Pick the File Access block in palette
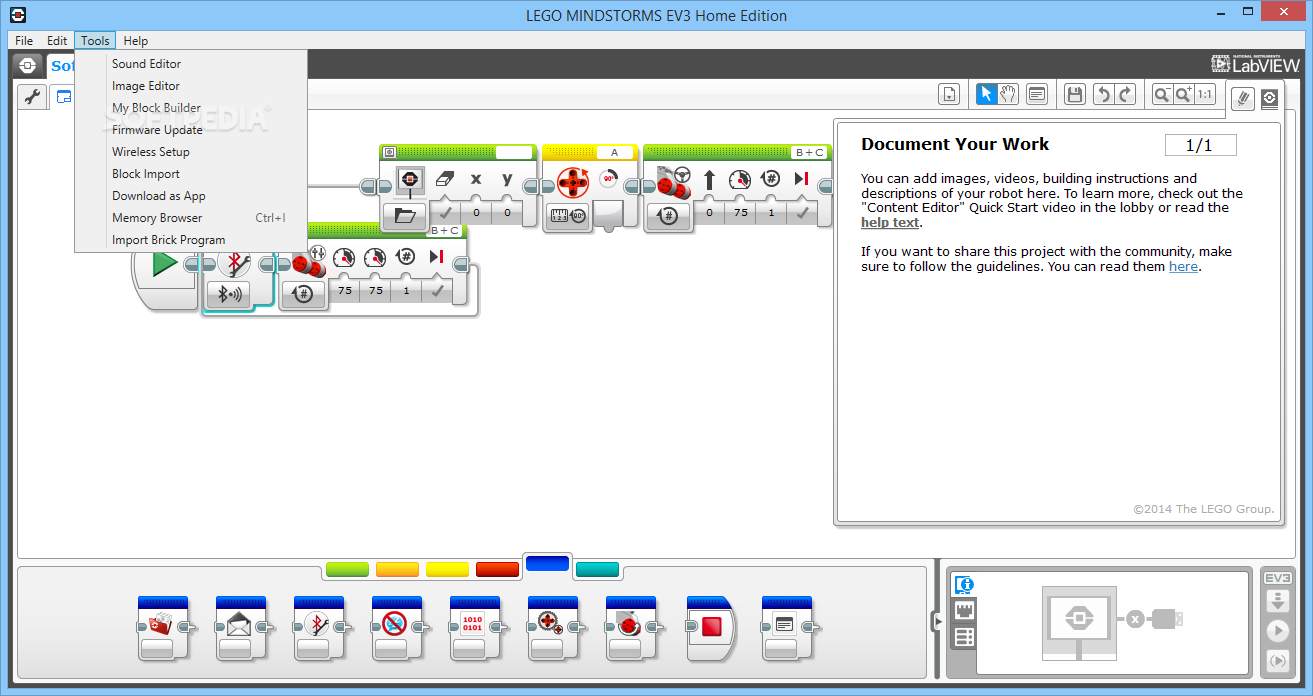 click(163, 628)
